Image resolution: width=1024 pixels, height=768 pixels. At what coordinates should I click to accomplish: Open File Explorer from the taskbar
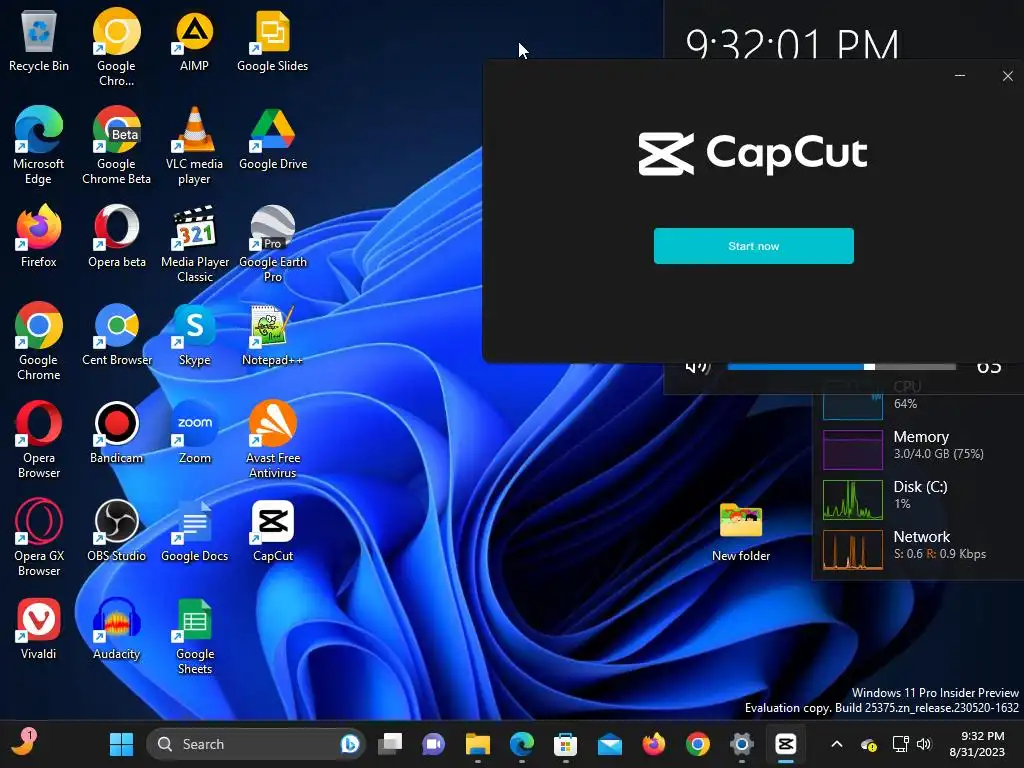[478, 744]
